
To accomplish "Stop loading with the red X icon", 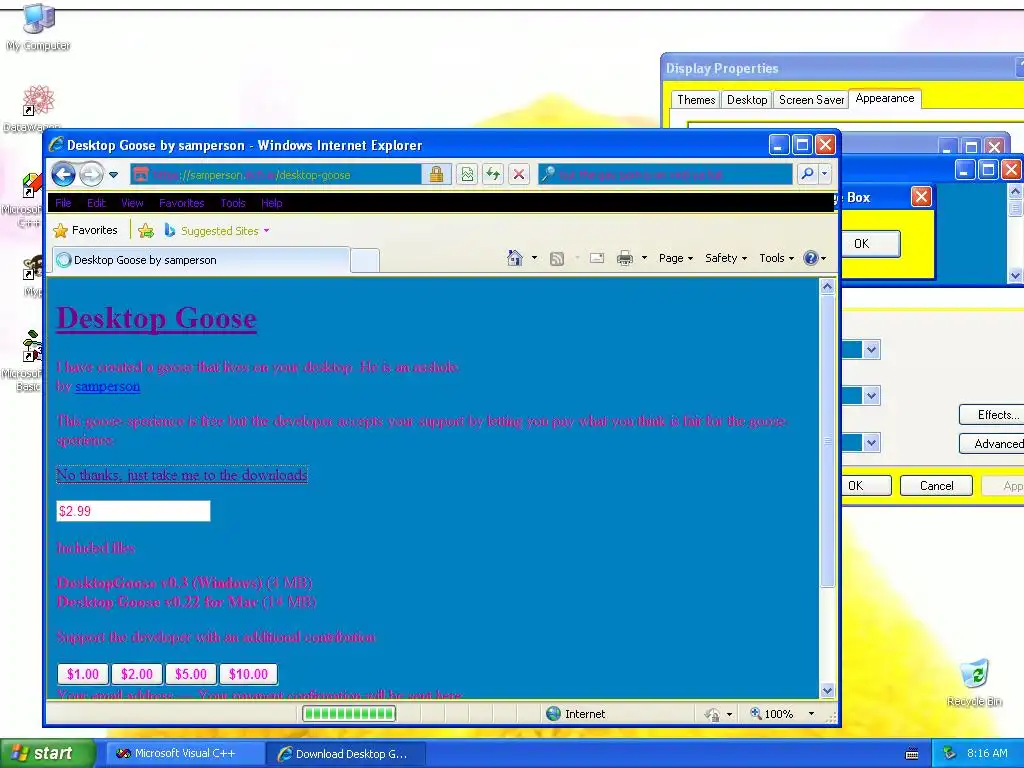I will pos(519,174).
